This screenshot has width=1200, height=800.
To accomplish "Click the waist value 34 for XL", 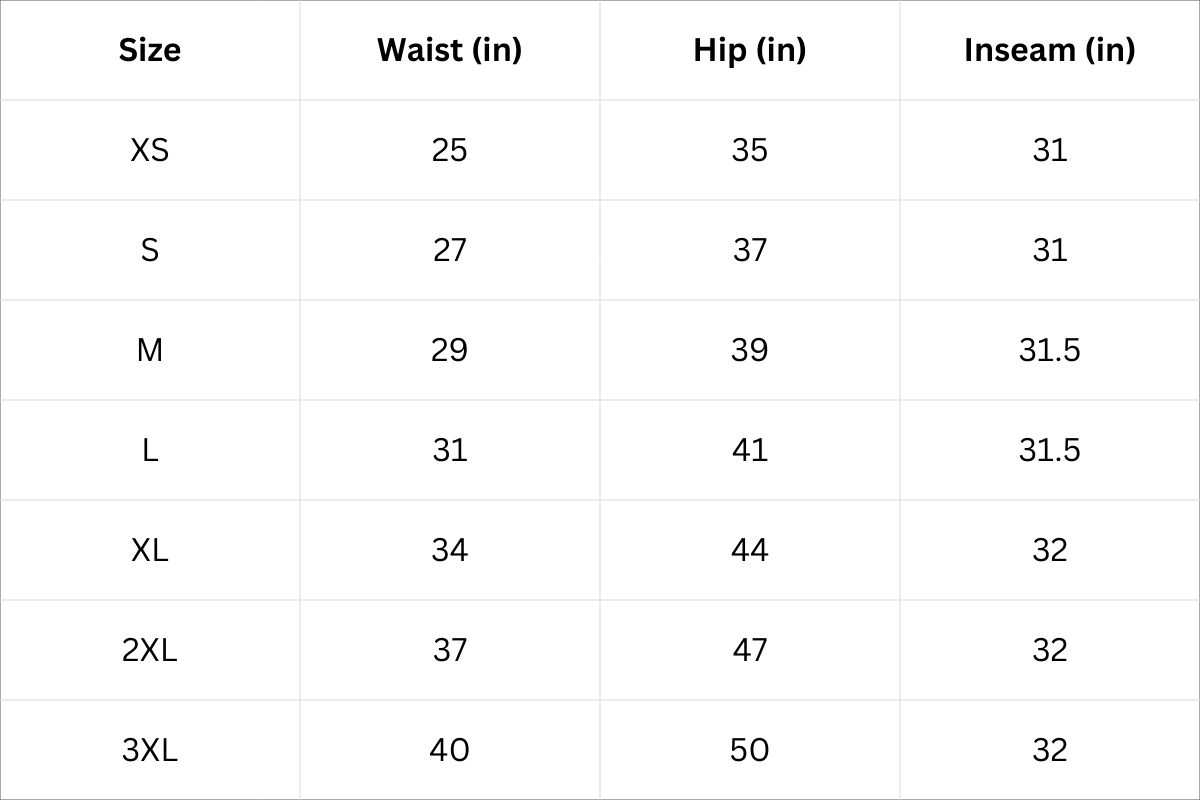I will pos(449,550).
